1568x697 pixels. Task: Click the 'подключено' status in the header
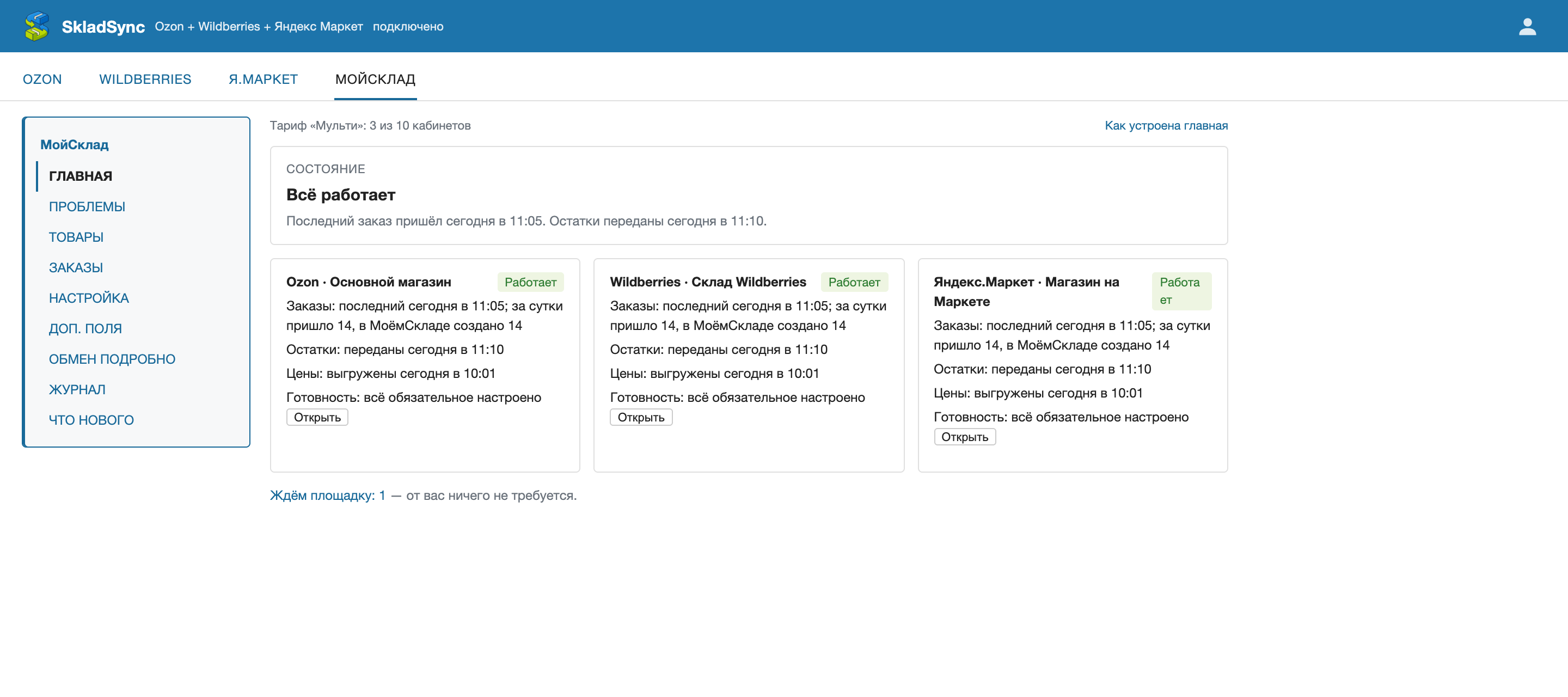click(408, 26)
